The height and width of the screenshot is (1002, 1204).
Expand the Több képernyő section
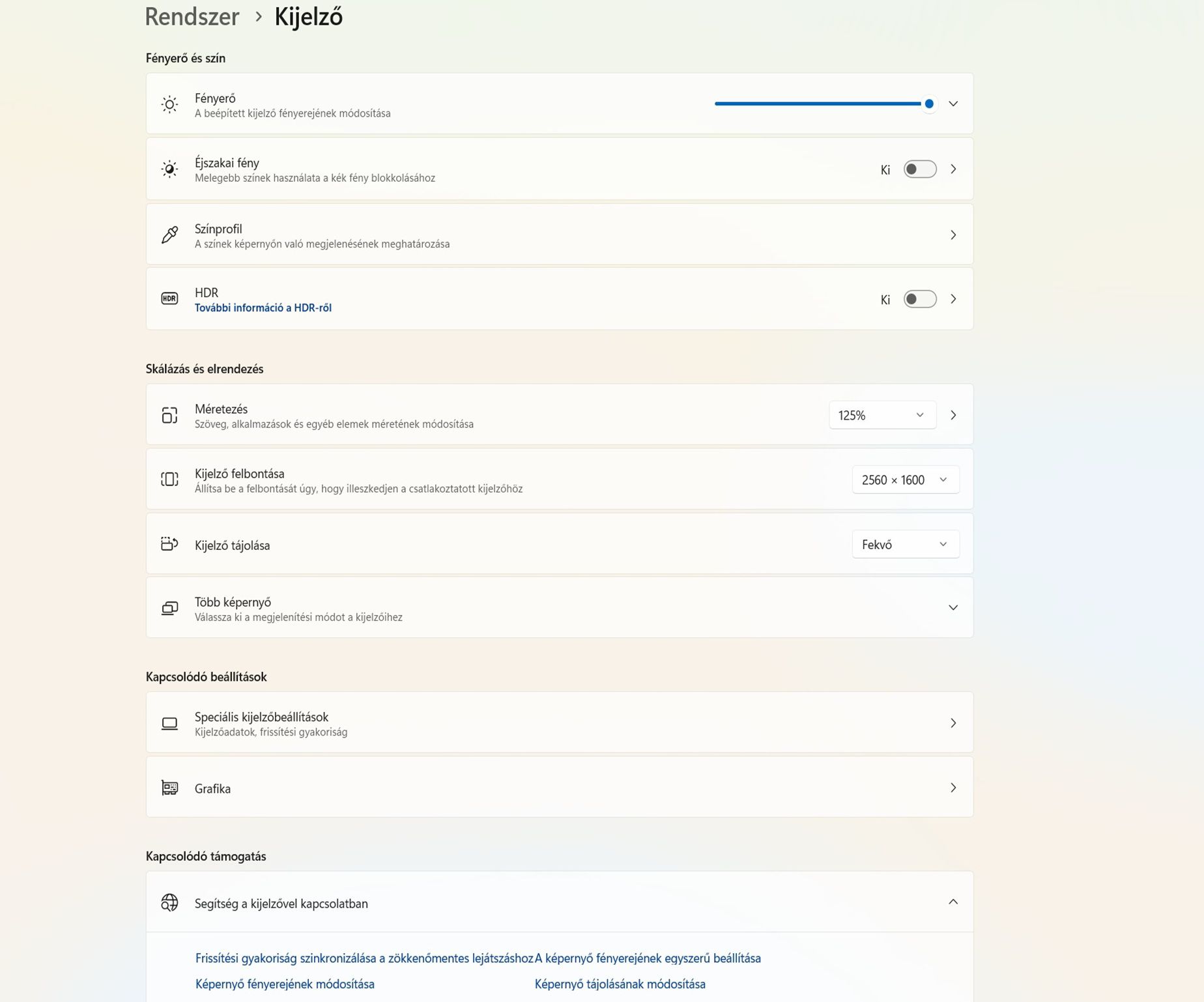tap(953, 607)
